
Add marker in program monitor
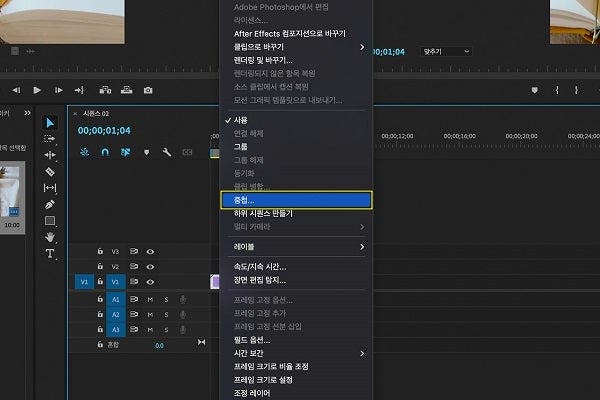coord(535,90)
